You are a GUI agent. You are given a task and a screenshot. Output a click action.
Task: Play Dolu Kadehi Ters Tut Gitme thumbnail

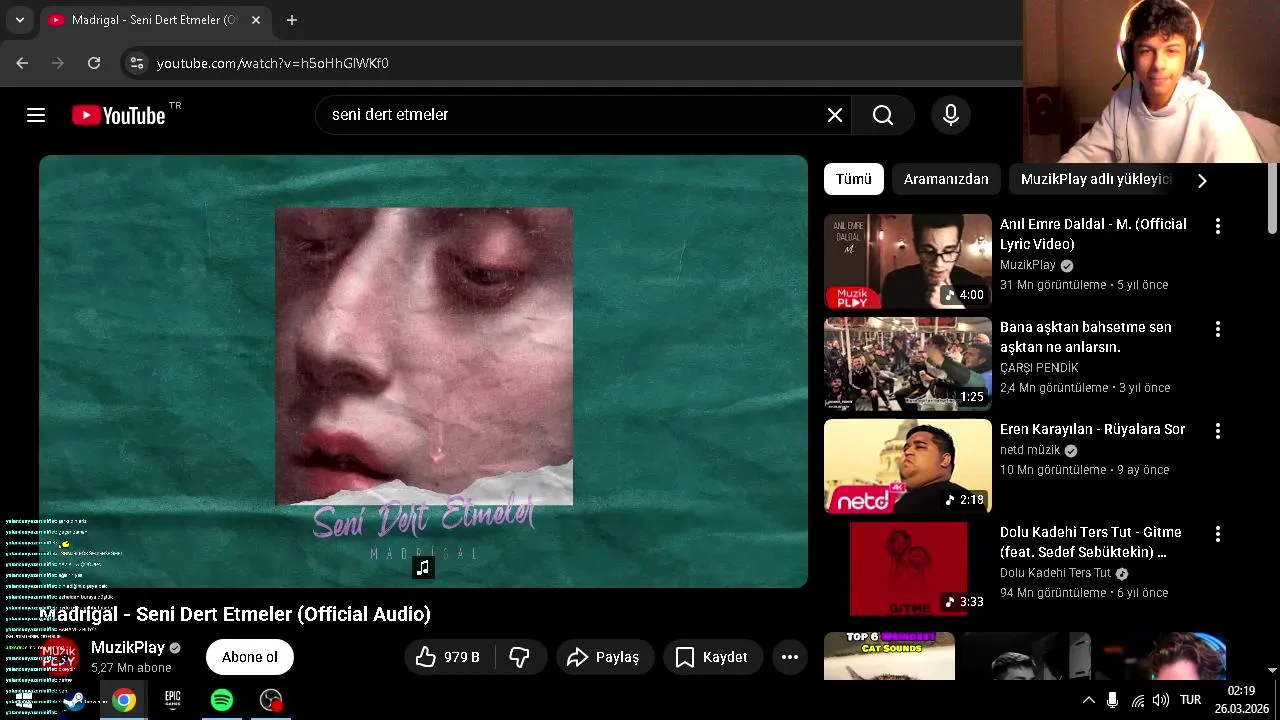coord(908,569)
